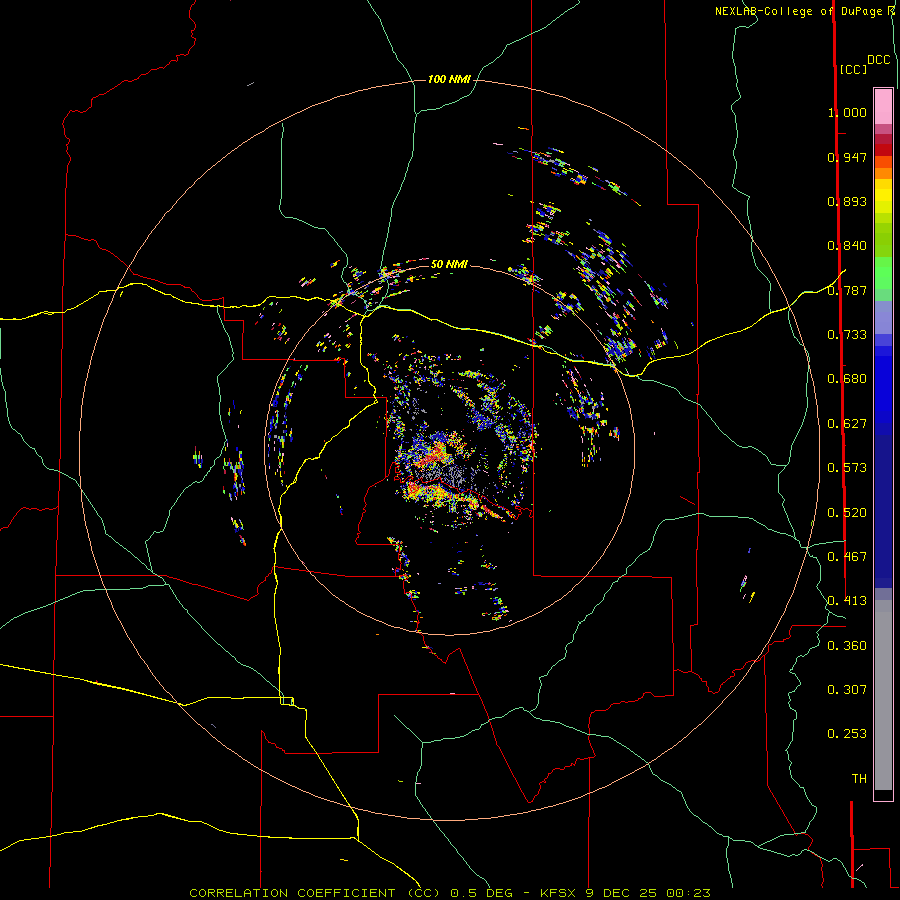
Task: Click the TH threshold label
Action: coord(859,779)
